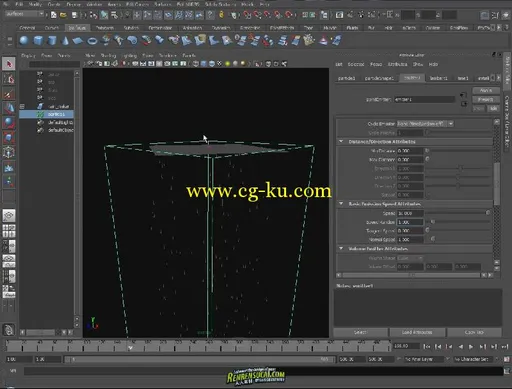Click the Select button below notes

point(361,332)
